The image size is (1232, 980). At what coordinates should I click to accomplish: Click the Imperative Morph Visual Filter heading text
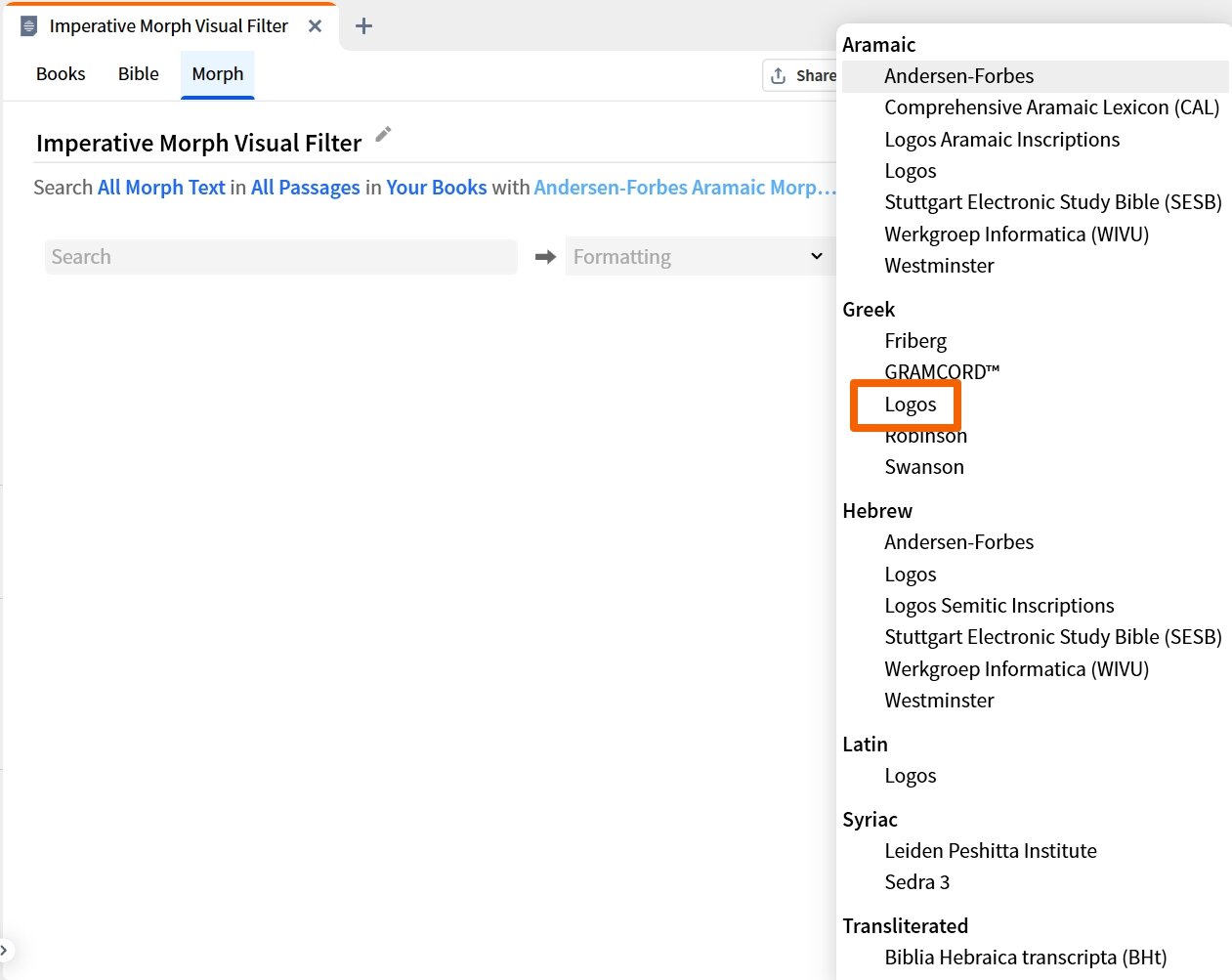coord(199,144)
